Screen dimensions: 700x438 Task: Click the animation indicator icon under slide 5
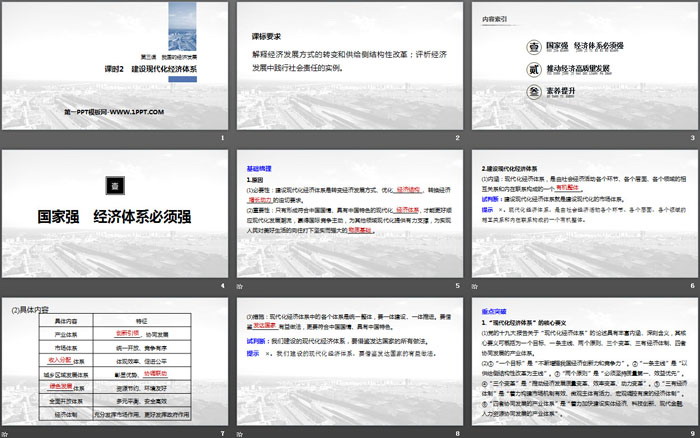click(240, 286)
